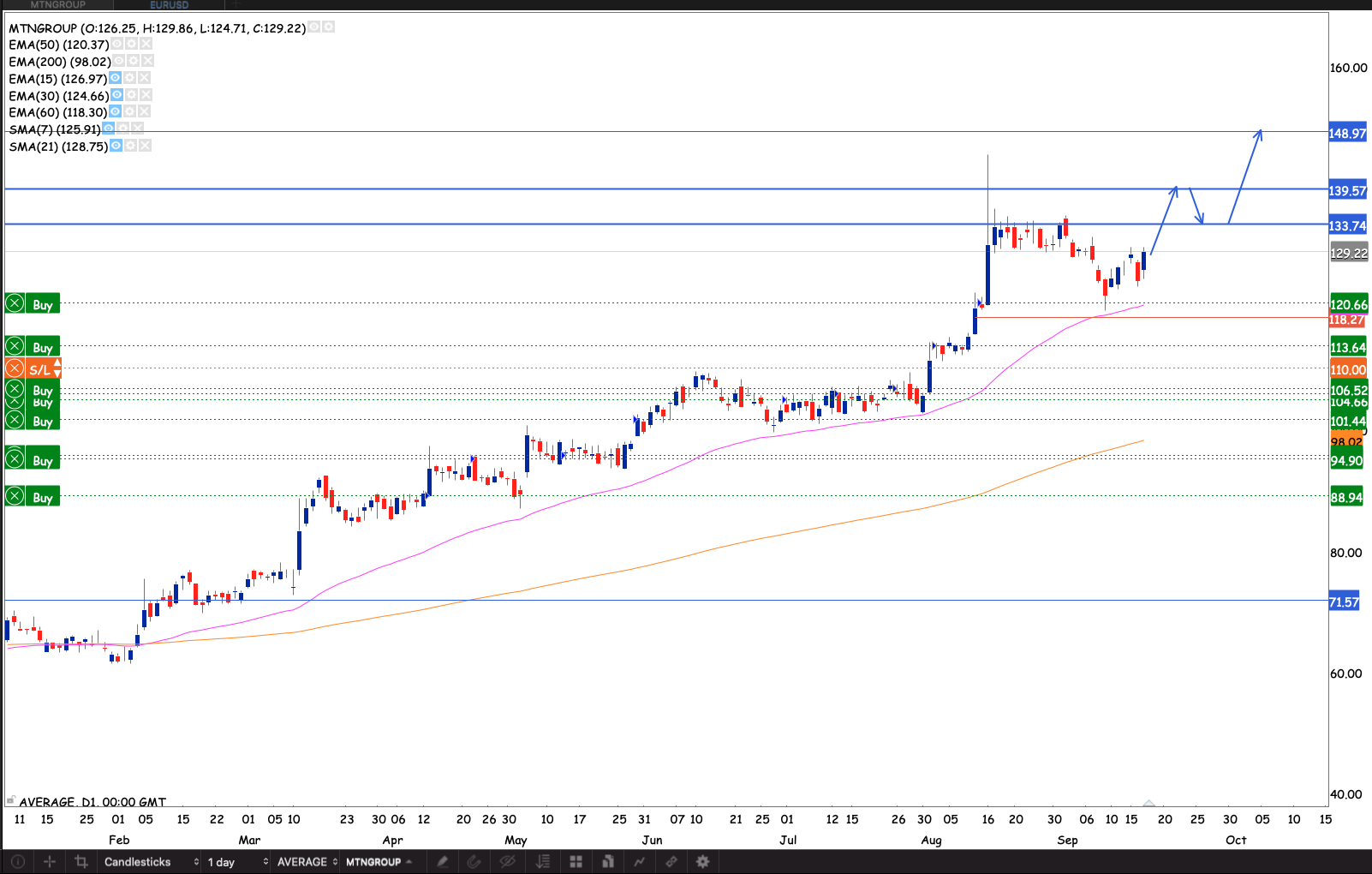Open the Candlesticks chart type dropdown

click(x=151, y=862)
